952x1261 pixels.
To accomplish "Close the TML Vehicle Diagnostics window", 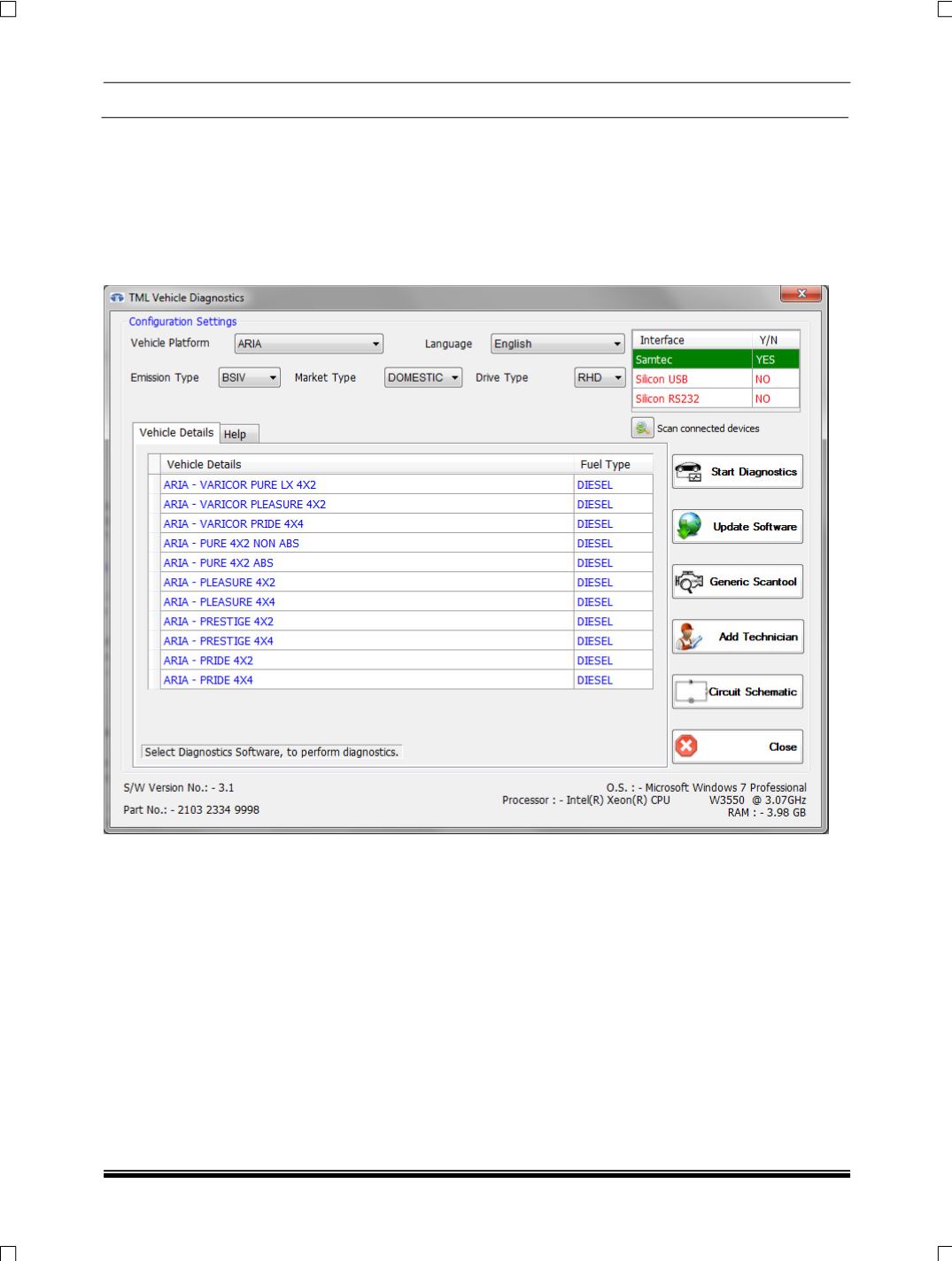I will tap(801, 293).
